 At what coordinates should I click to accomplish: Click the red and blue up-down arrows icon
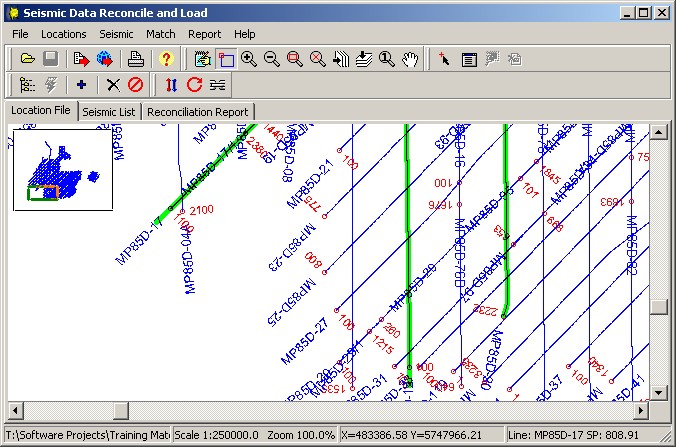171,86
